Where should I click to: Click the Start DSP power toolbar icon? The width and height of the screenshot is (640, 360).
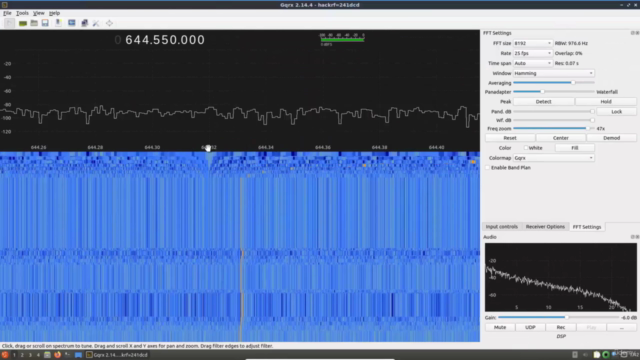pyautogui.click(x=9, y=23)
